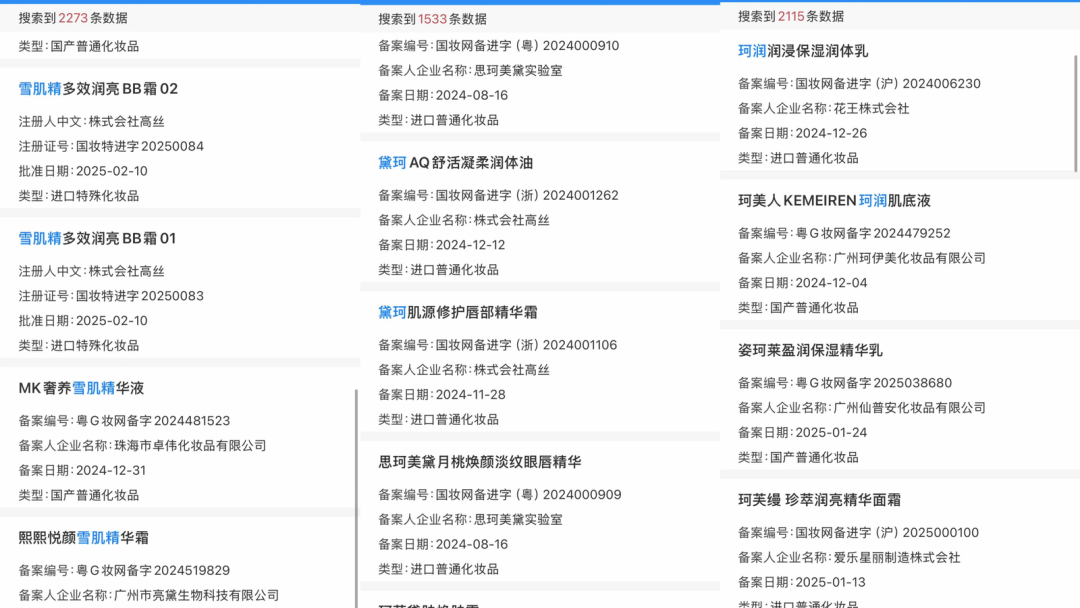The width and height of the screenshot is (1080, 608).
Task: Open product 珂润润浸保湿润体乳
Action: [802, 51]
